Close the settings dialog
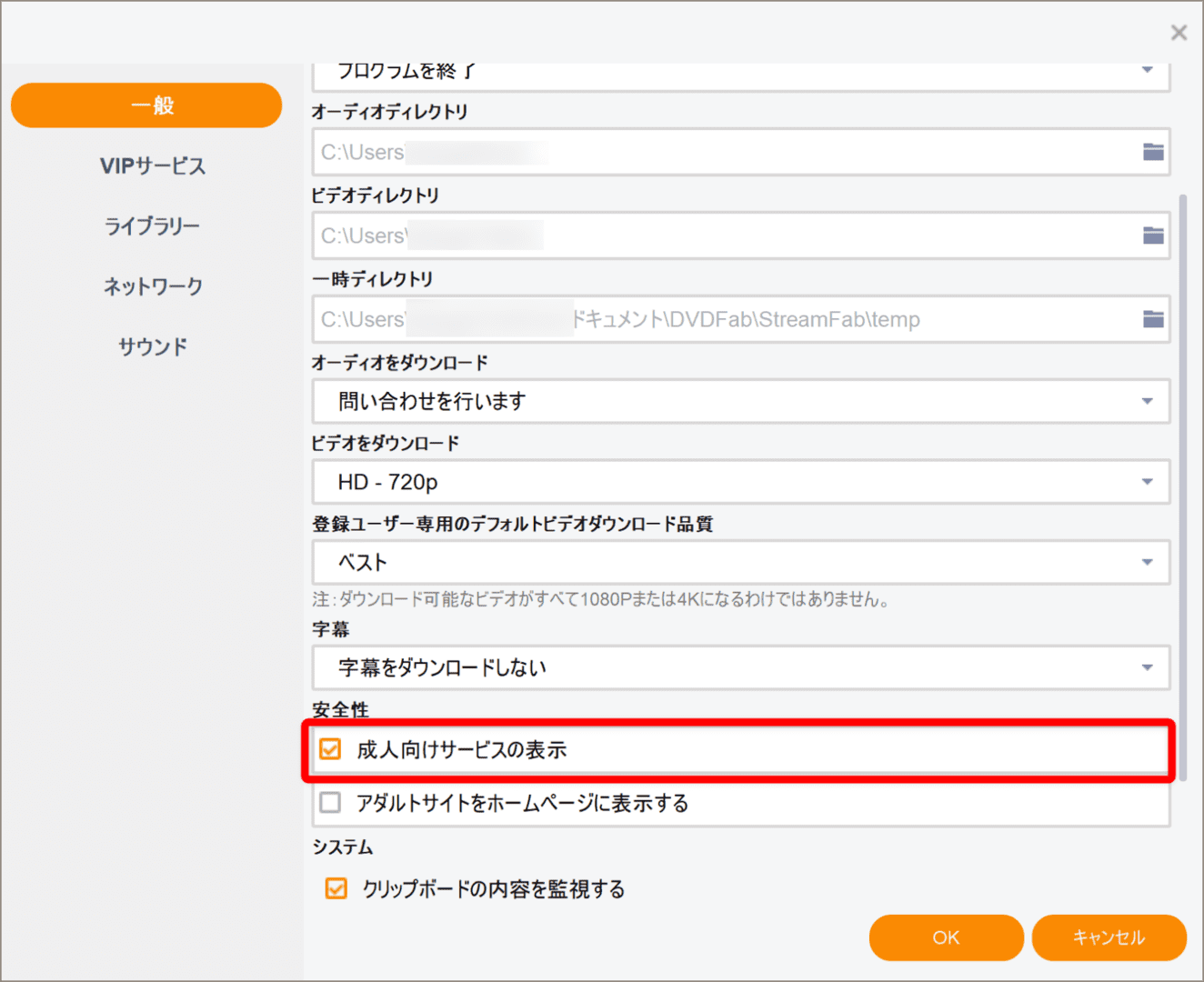 [x=1179, y=32]
